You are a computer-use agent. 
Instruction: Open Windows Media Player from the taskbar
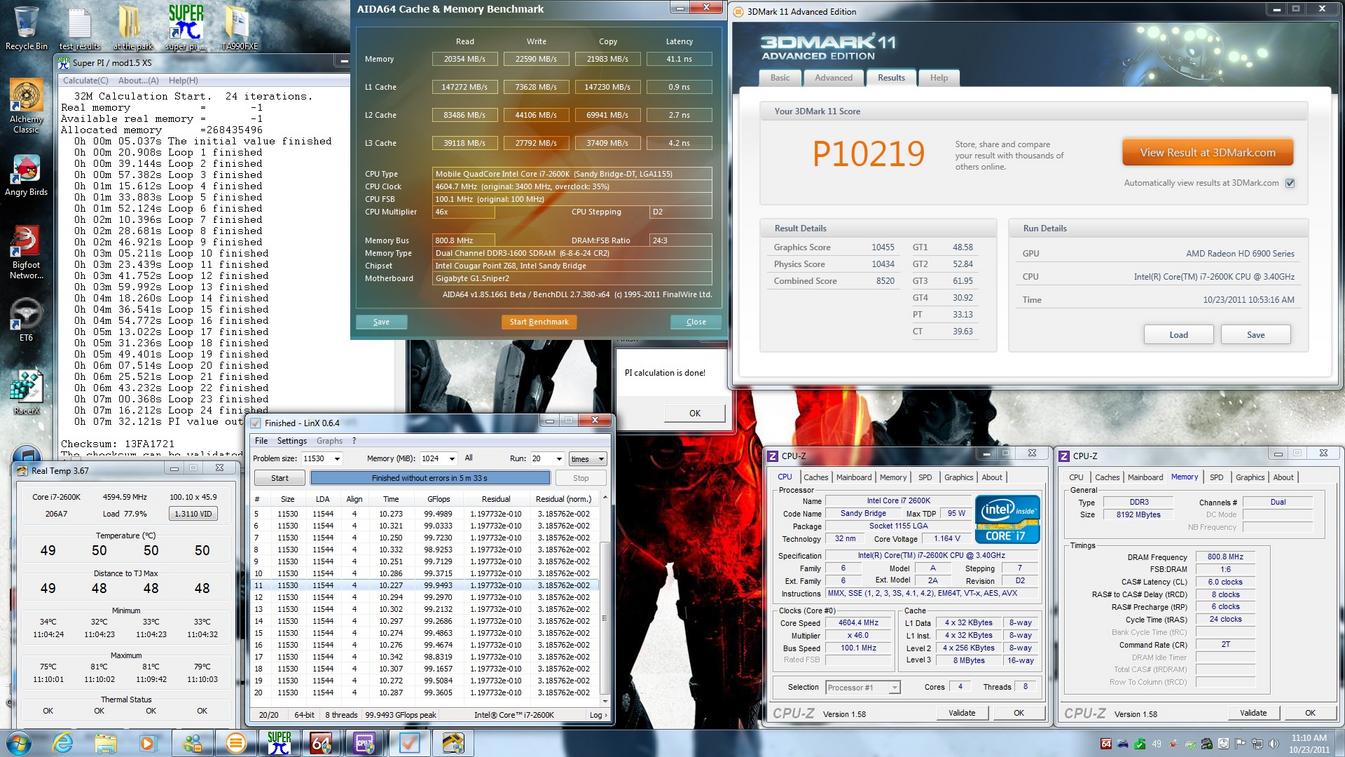pyautogui.click(x=148, y=743)
